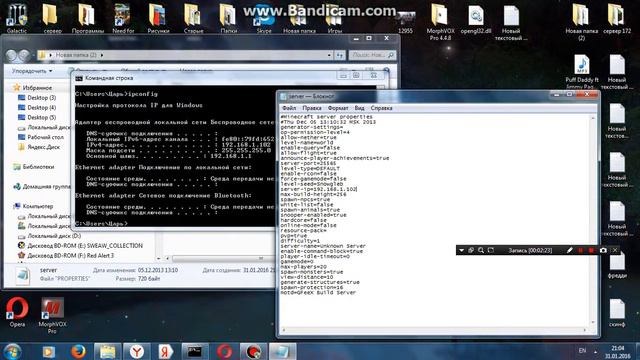Image resolution: width=640 pixels, height=360 pixels.
Task: Click the server-ip line in Notepad
Action: point(319,189)
